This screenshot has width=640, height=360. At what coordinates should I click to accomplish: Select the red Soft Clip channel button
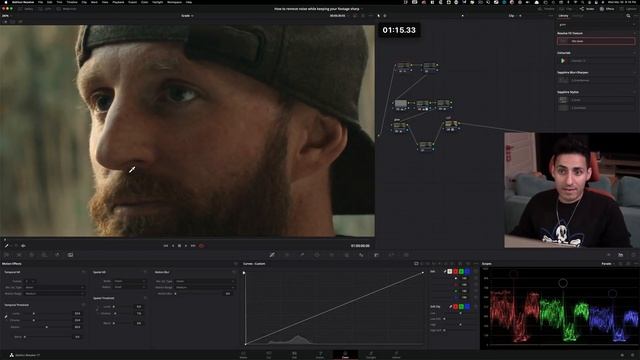pos(456,307)
